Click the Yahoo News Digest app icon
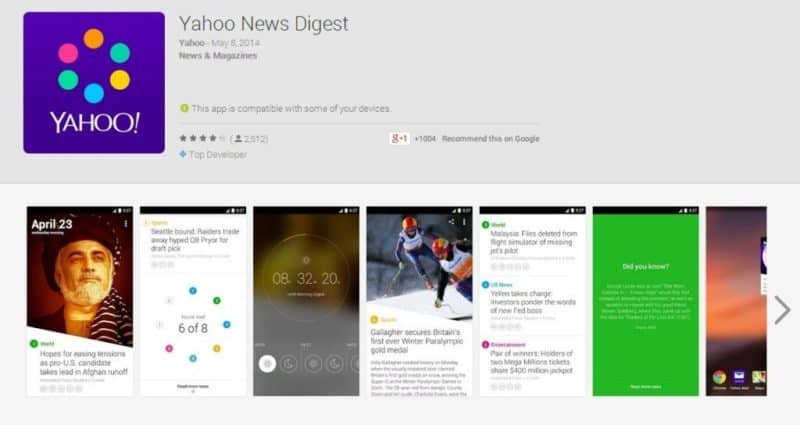Image resolution: width=800 pixels, height=425 pixels. point(94,83)
